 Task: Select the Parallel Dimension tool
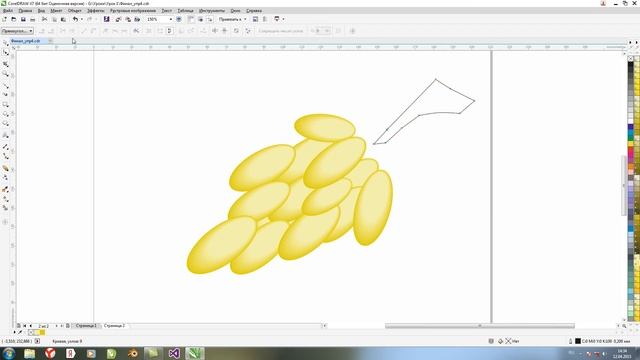pyautogui.click(x=5, y=147)
